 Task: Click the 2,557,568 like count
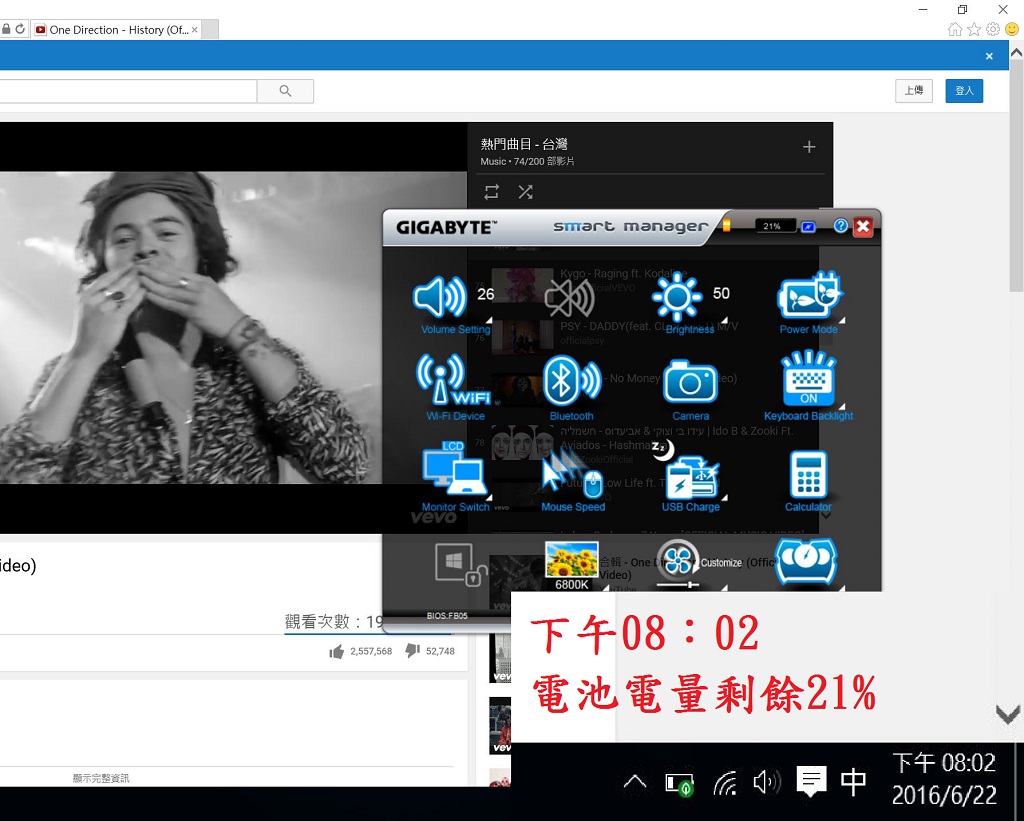[371, 651]
